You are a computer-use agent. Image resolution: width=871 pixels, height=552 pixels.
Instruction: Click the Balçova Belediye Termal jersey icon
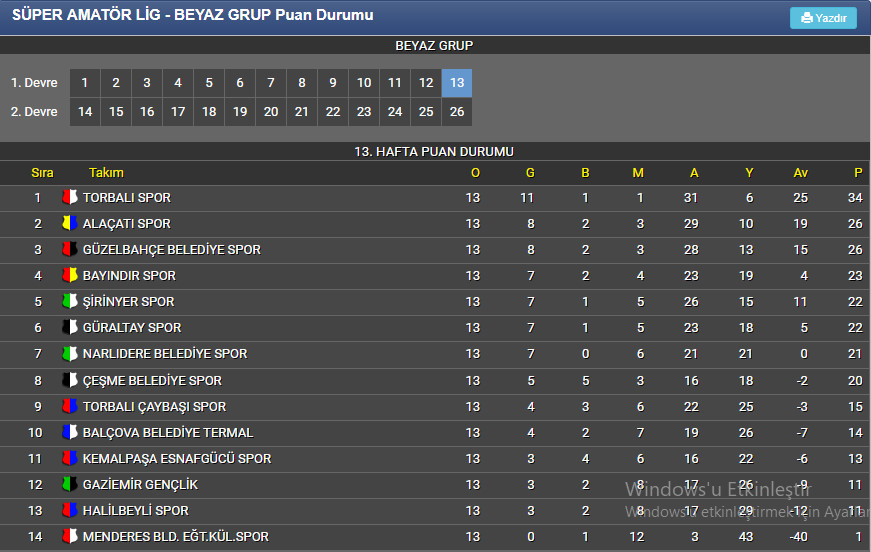point(69,432)
